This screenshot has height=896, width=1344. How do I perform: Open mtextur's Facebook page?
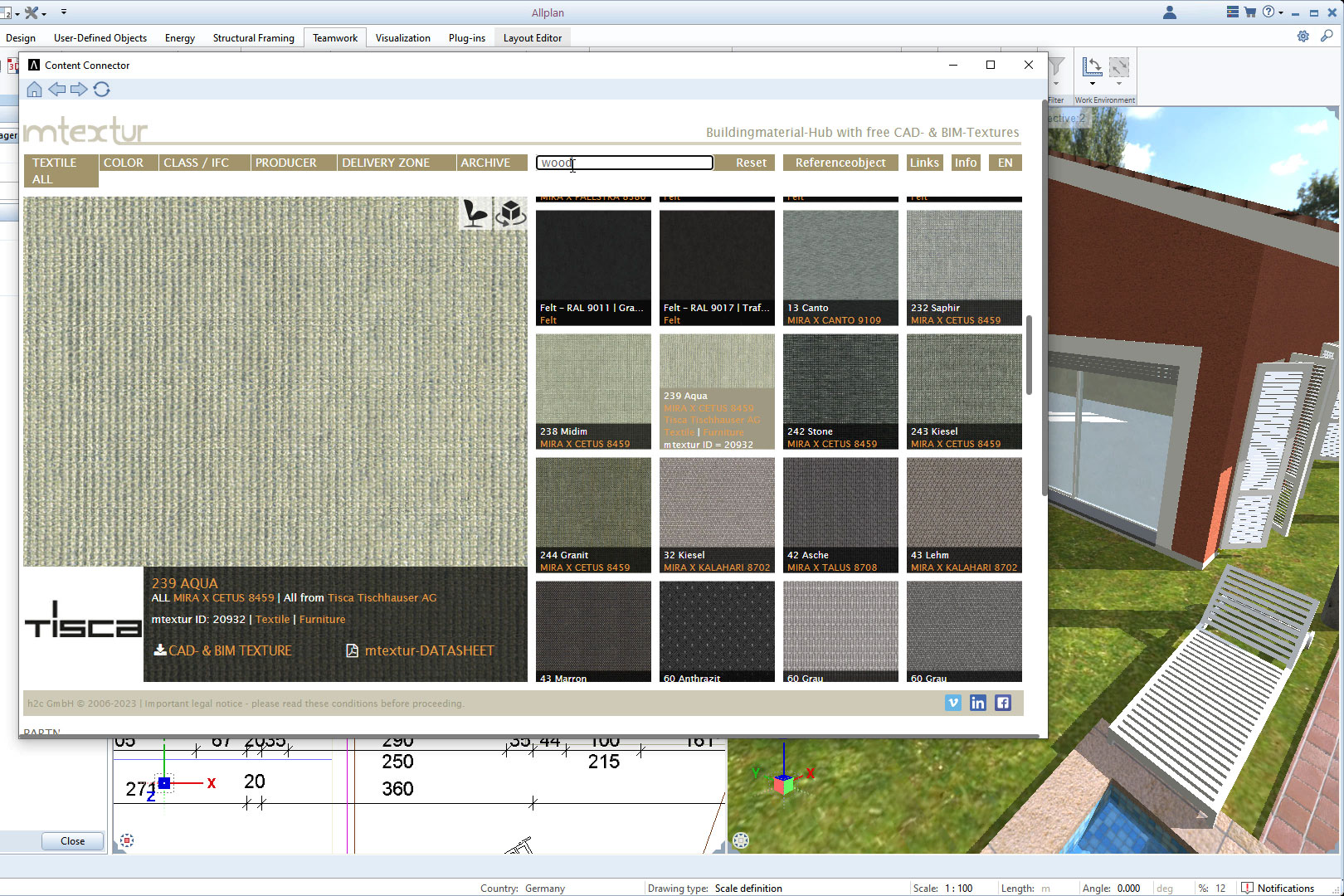1002,703
